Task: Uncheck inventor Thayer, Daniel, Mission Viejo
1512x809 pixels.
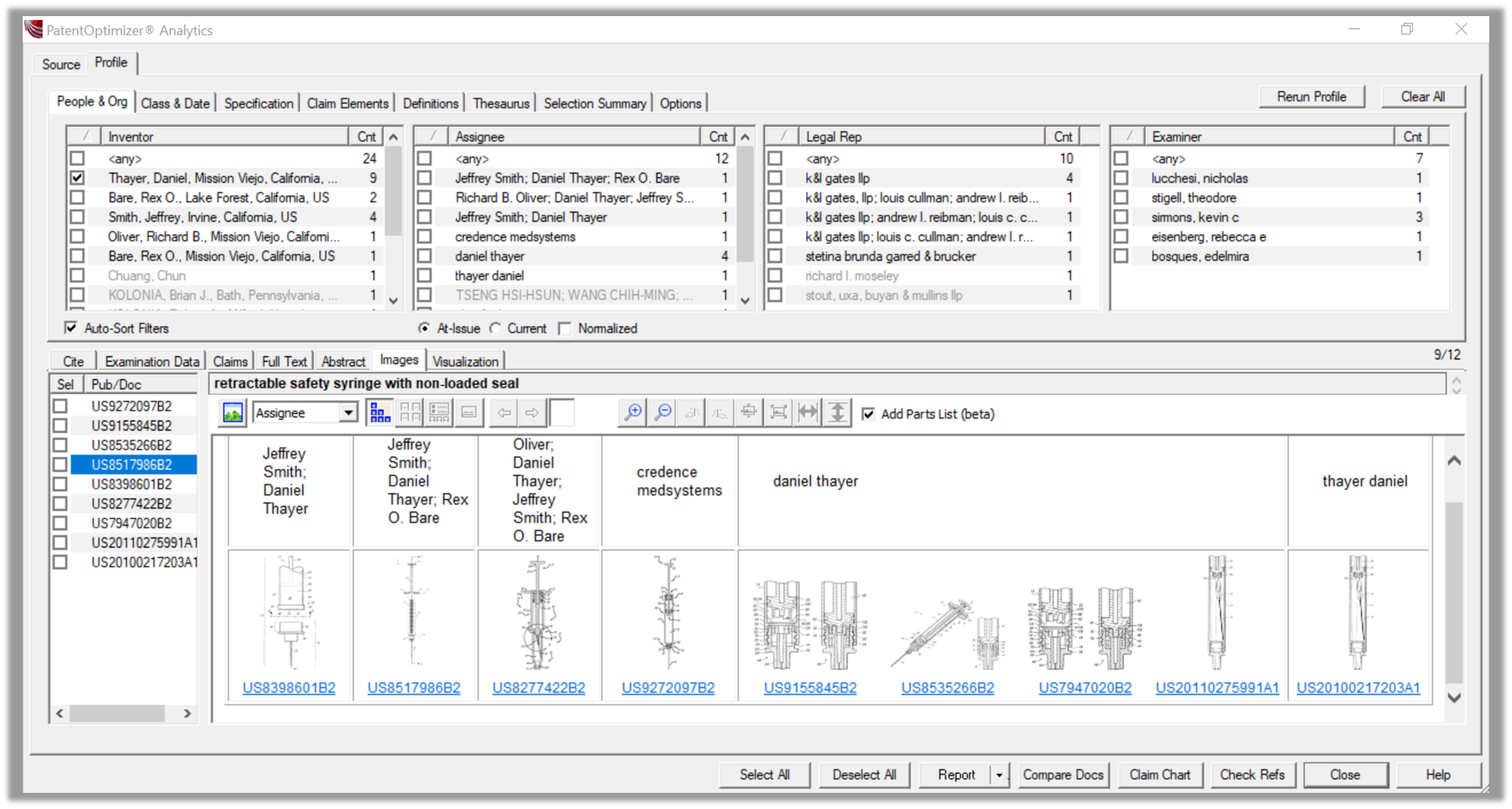Action: (x=78, y=178)
